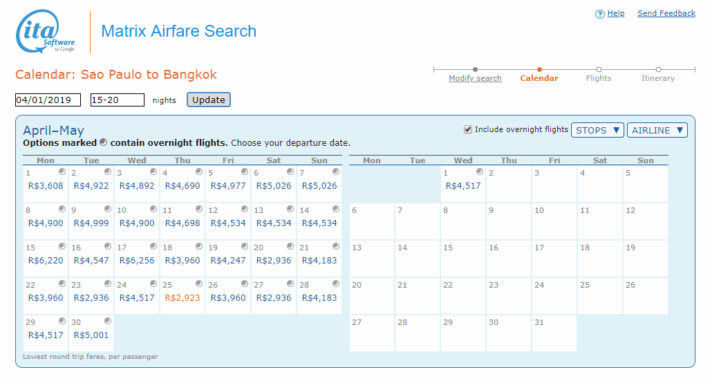
Task: Select lowest fare R$2,923 on April 25
Action: click(182, 298)
